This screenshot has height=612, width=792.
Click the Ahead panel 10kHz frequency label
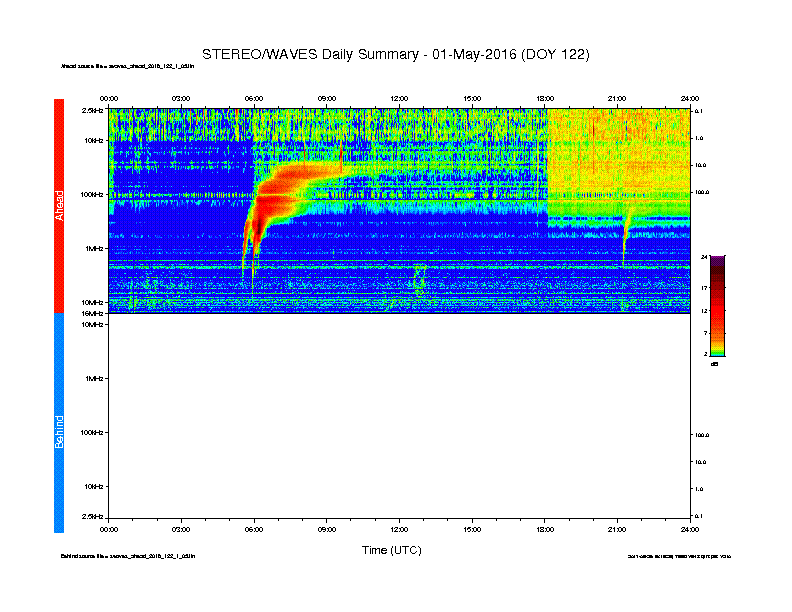(93, 140)
